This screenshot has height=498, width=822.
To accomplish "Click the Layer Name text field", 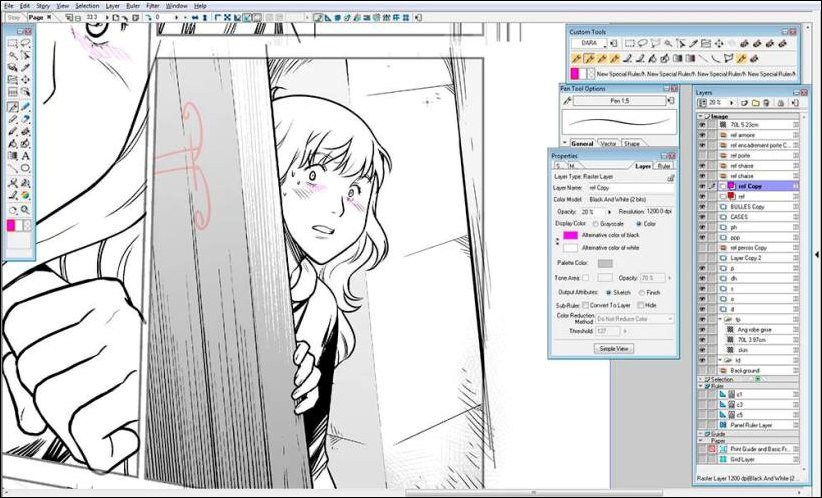I will pyautogui.click(x=628, y=187).
